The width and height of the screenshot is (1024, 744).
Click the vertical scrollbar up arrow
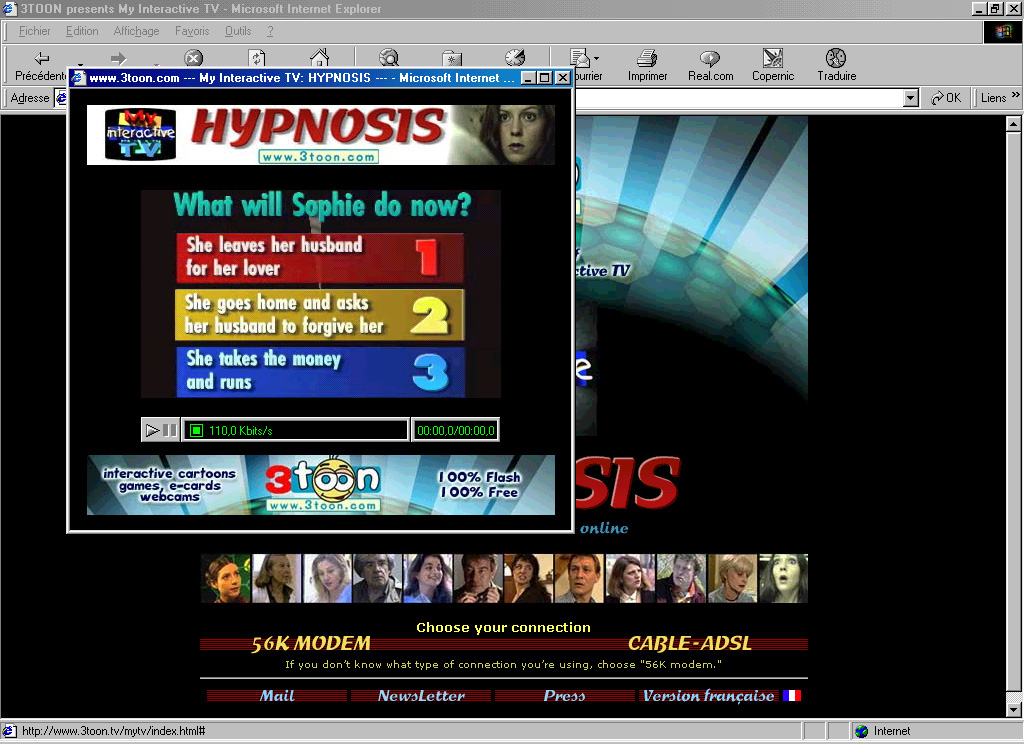(1013, 123)
